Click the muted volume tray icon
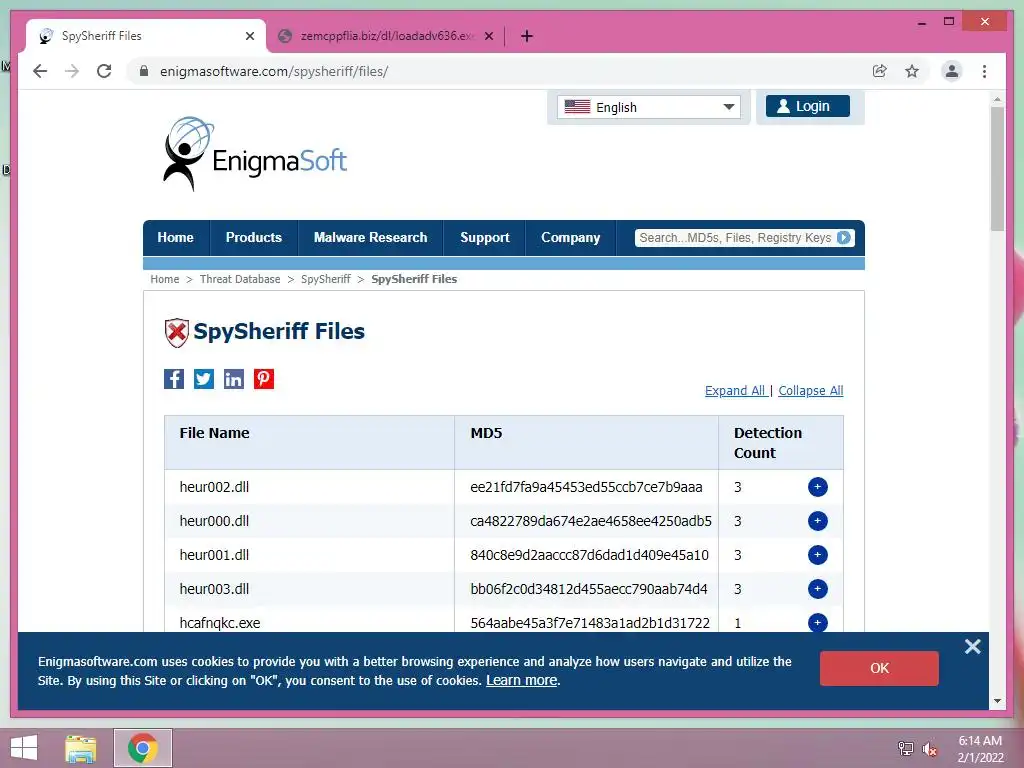The height and width of the screenshot is (768, 1024). click(x=930, y=749)
